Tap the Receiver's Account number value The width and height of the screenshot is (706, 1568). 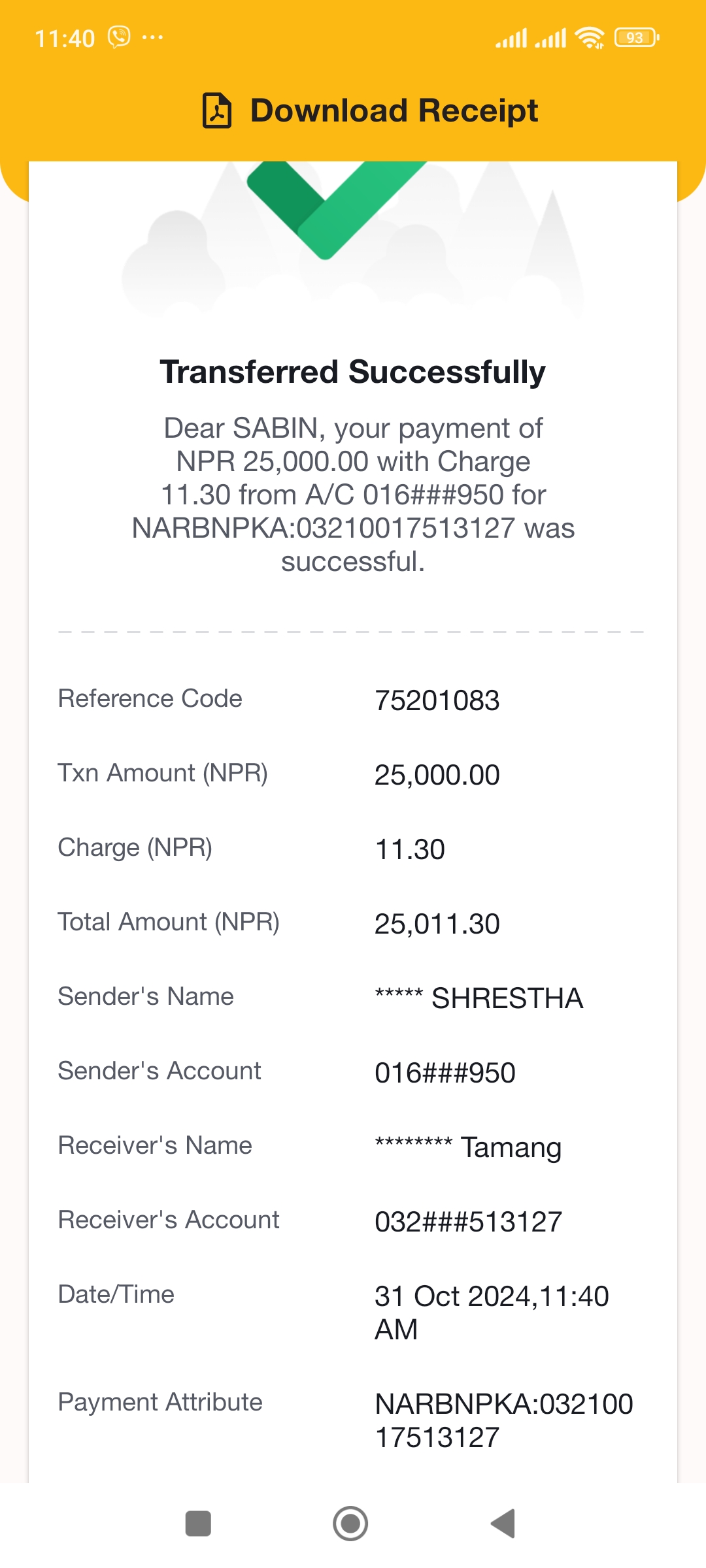[468, 1222]
